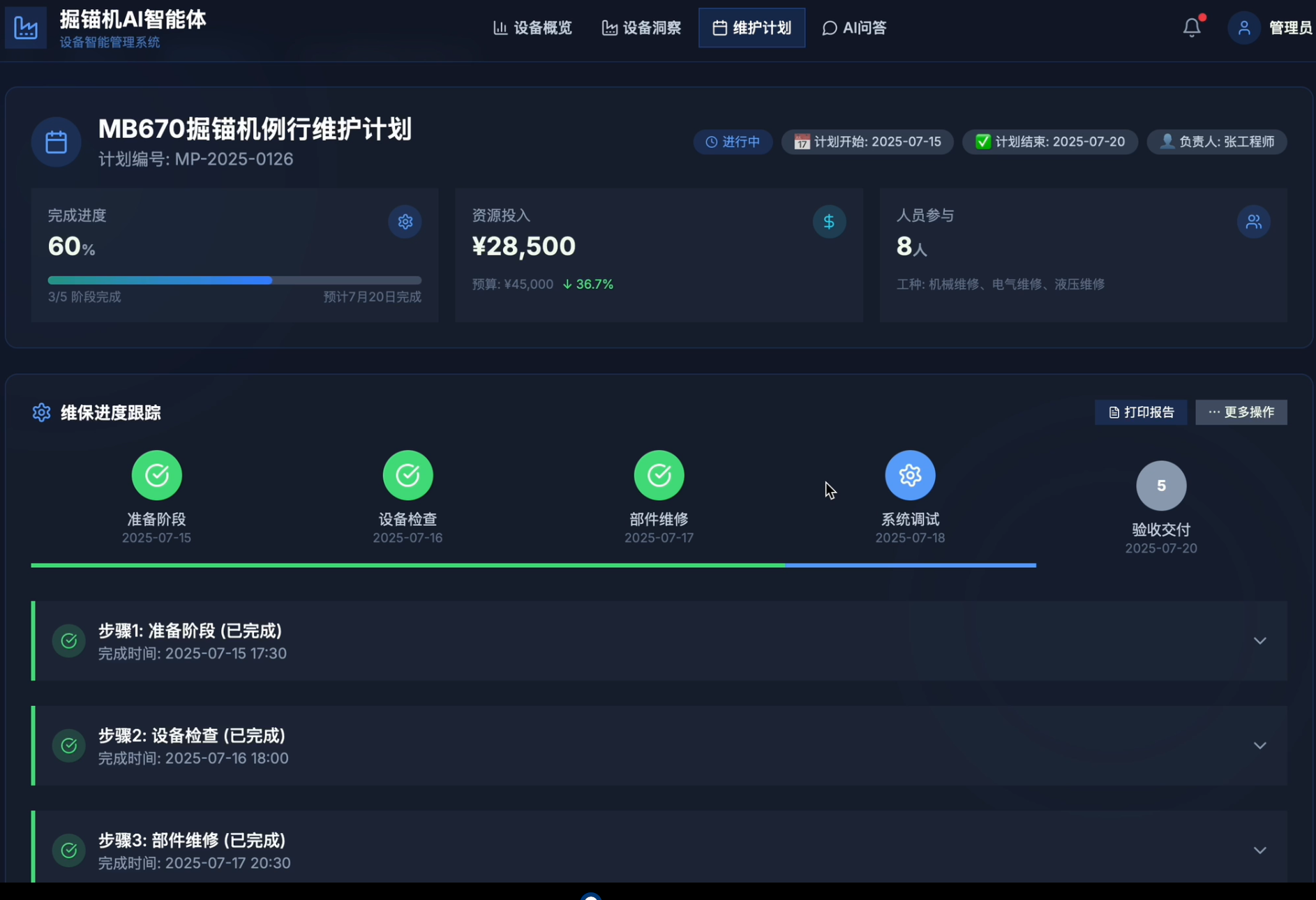Viewport: 1316px width, 900px height.
Task: Click the 负责人: 张工程师 badge
Action: tap(1217, 142)
